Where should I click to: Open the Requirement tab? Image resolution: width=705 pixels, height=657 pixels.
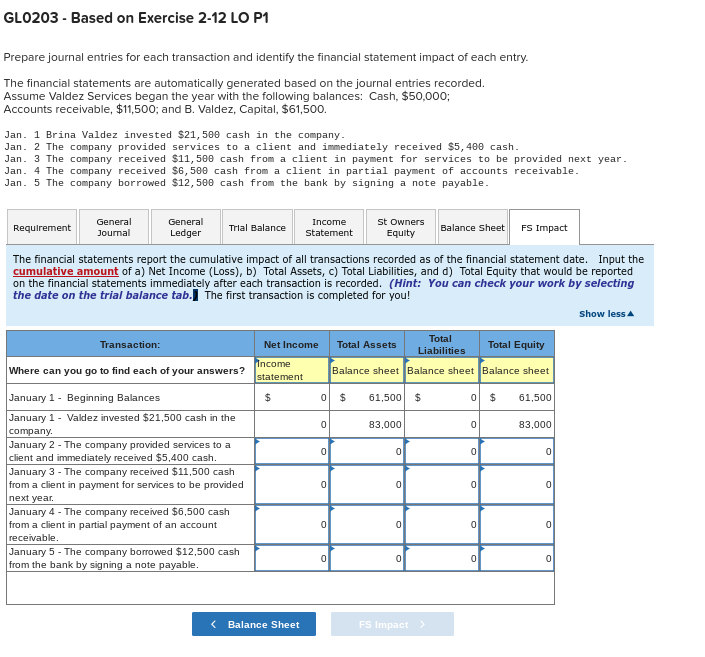(42, 227)
